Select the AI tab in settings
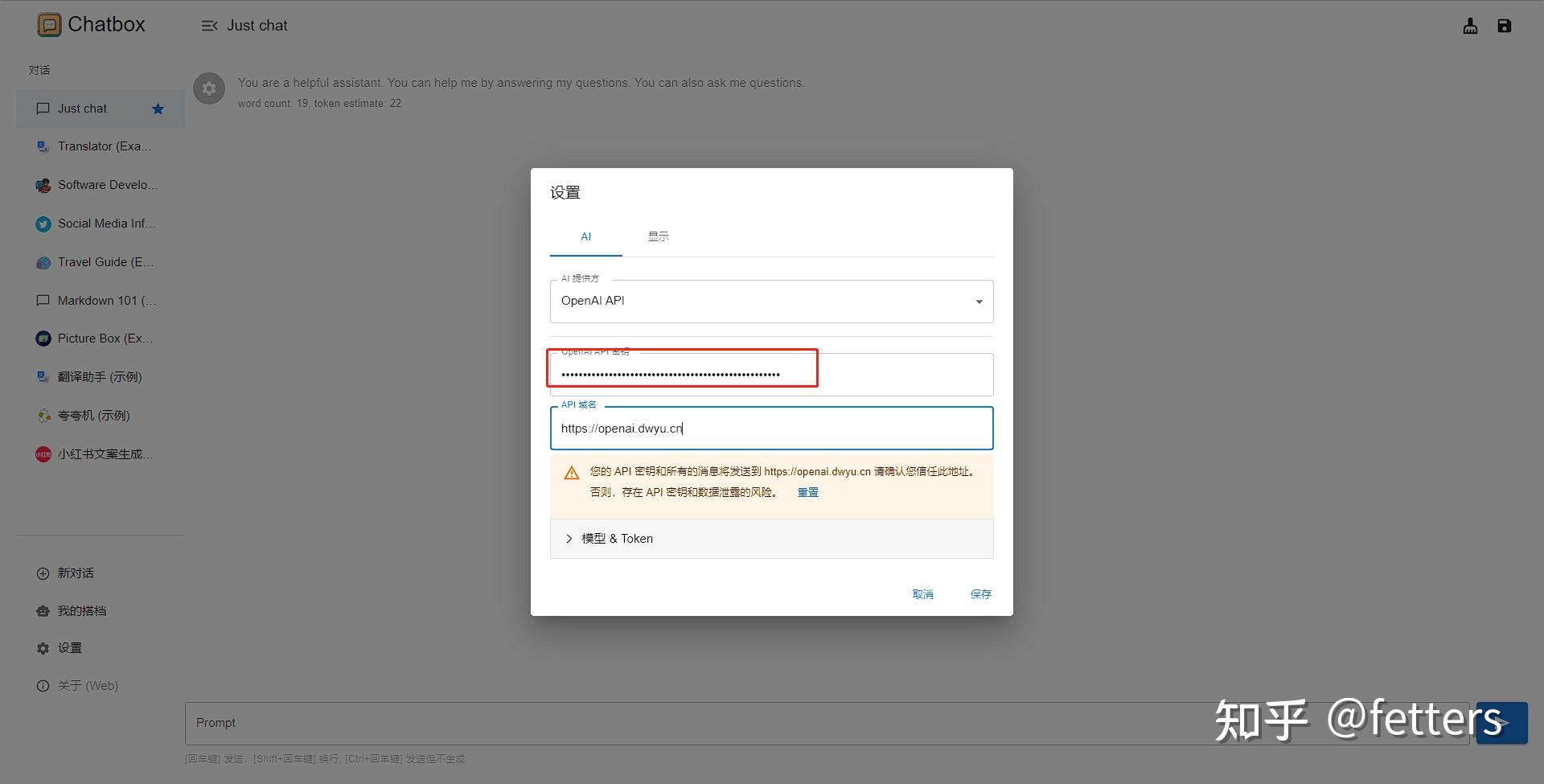Image resolution: width=1544 pixels, height=784 pixels. (585, 236)
